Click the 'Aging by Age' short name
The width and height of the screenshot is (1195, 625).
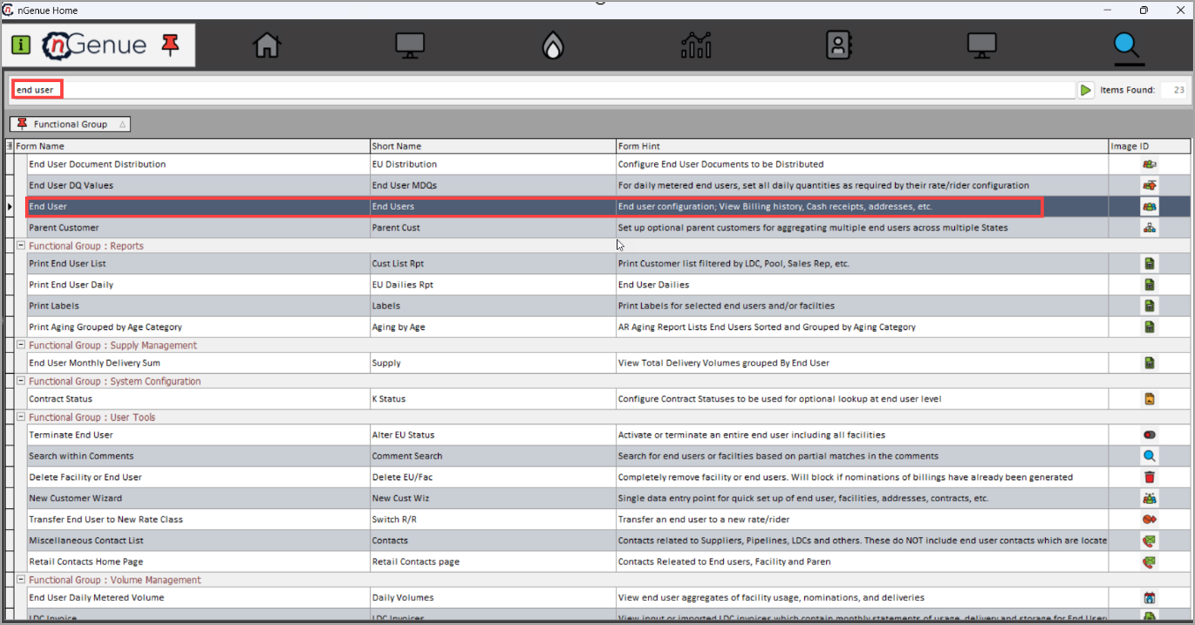[x=399, y=327]
